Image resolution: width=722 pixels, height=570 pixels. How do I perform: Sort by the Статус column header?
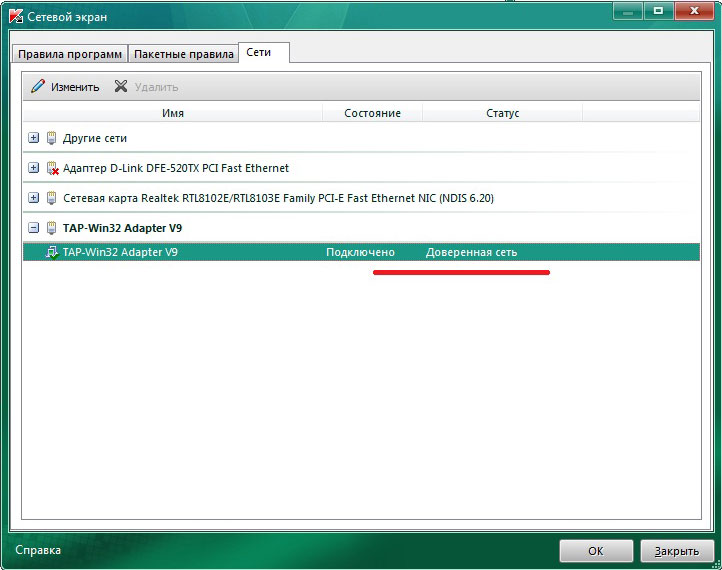502,113
